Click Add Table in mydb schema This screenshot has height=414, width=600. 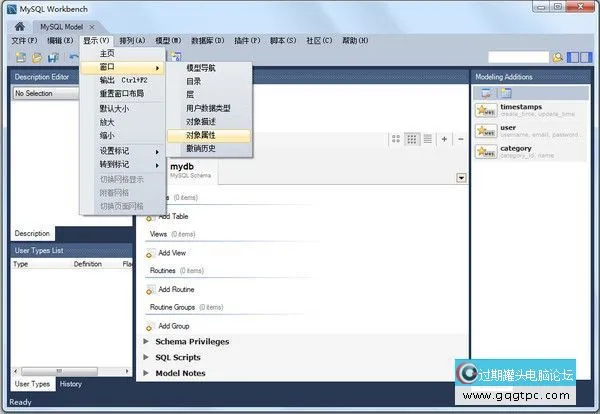pyautogui.click(x=173, y=216)
